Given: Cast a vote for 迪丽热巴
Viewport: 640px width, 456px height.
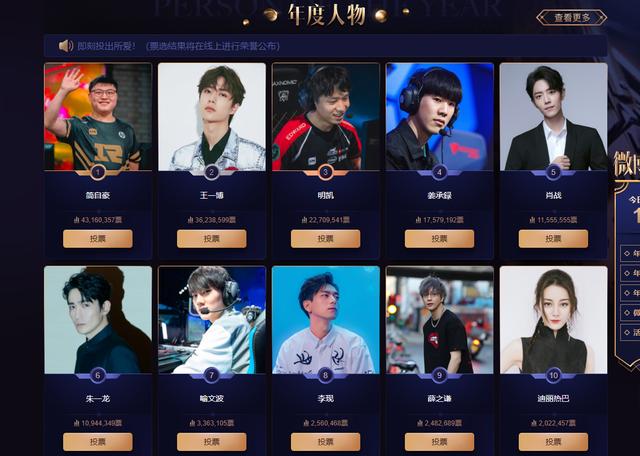Looking at the screenshot, I should [x=553, y=442].
